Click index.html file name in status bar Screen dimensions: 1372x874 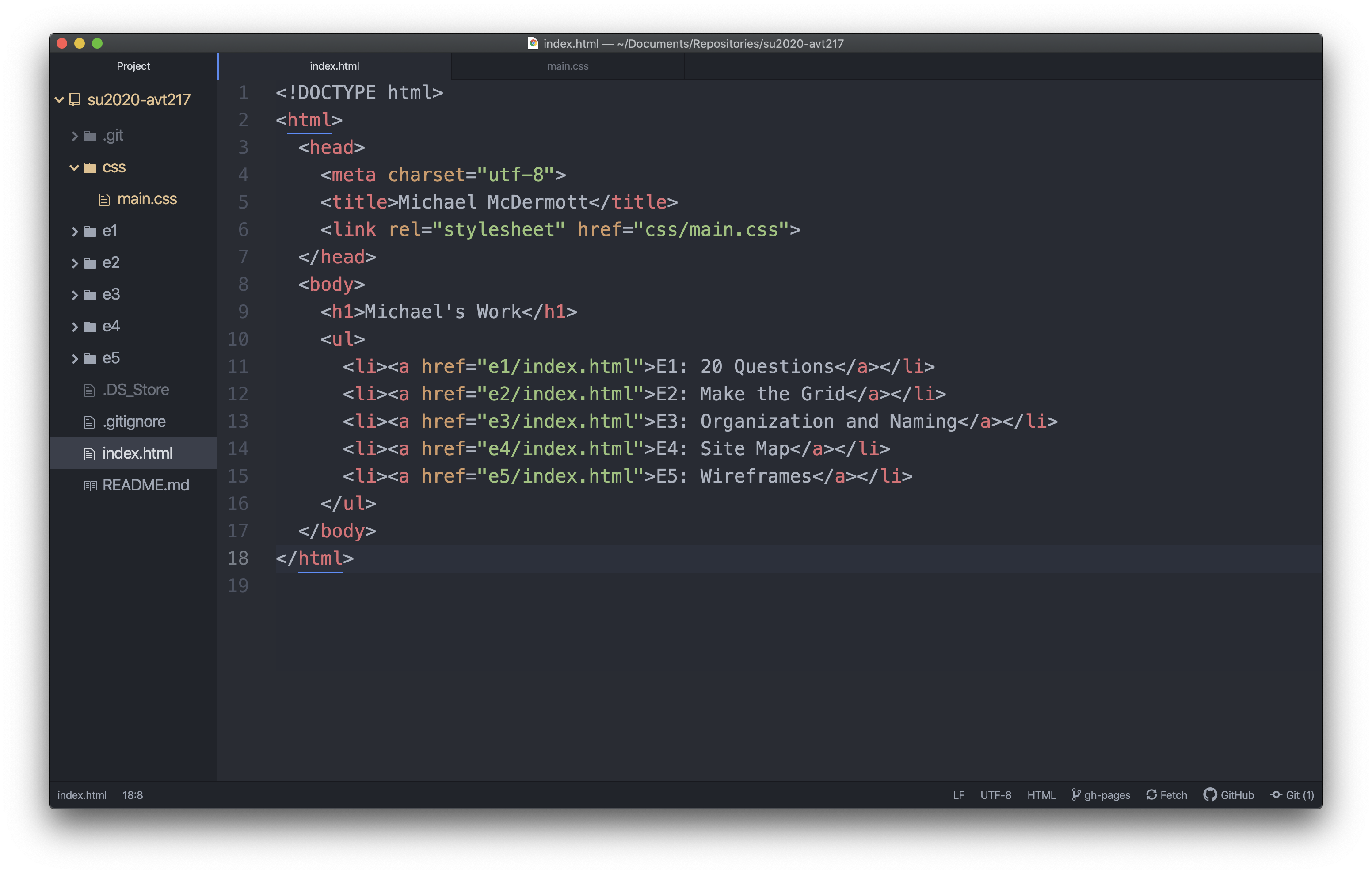pyautogui.click(x=82, y=795)
